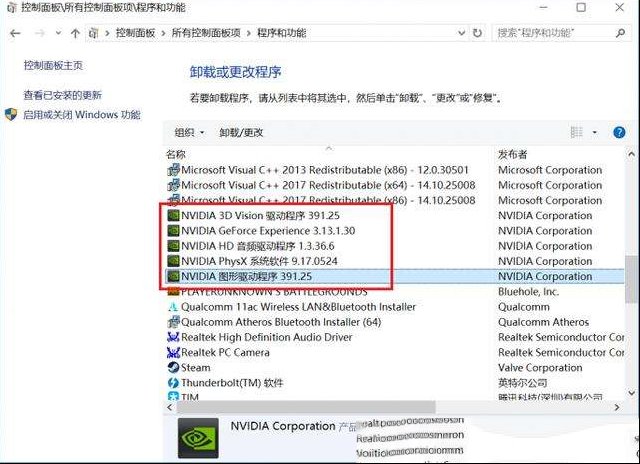Open 查看已安装的更新 link

[62, 95]
